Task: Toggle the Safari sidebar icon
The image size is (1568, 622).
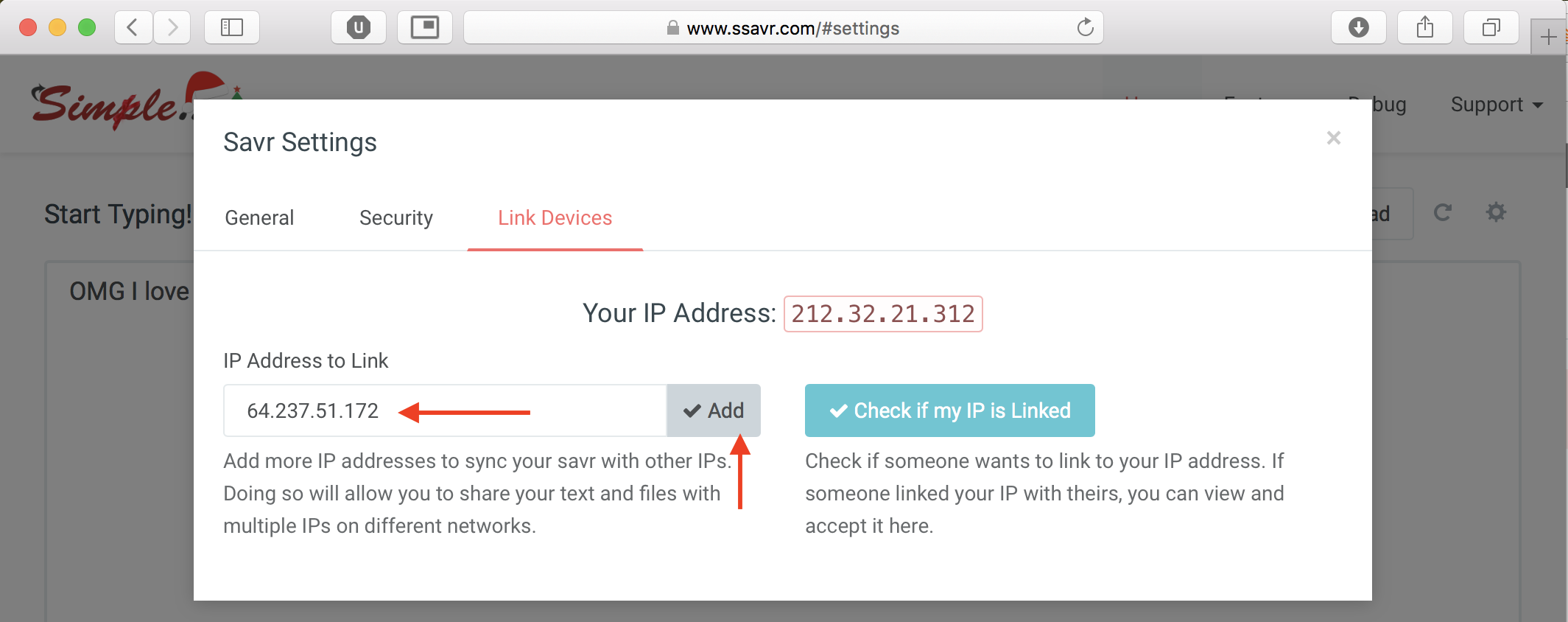Action: (232, 28)
